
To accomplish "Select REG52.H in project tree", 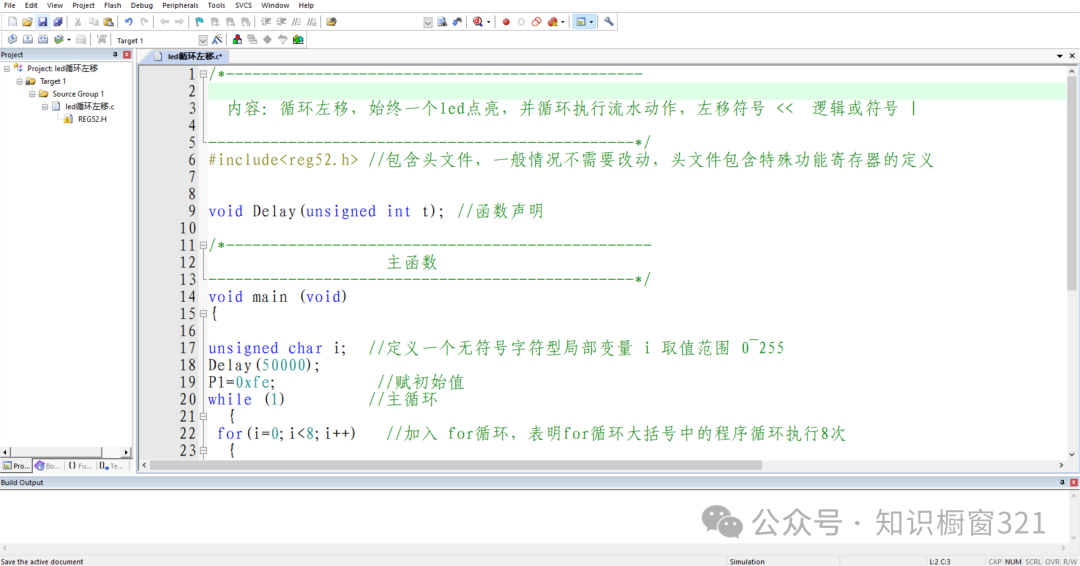I will pyautogui.click(x=92, y=118).
